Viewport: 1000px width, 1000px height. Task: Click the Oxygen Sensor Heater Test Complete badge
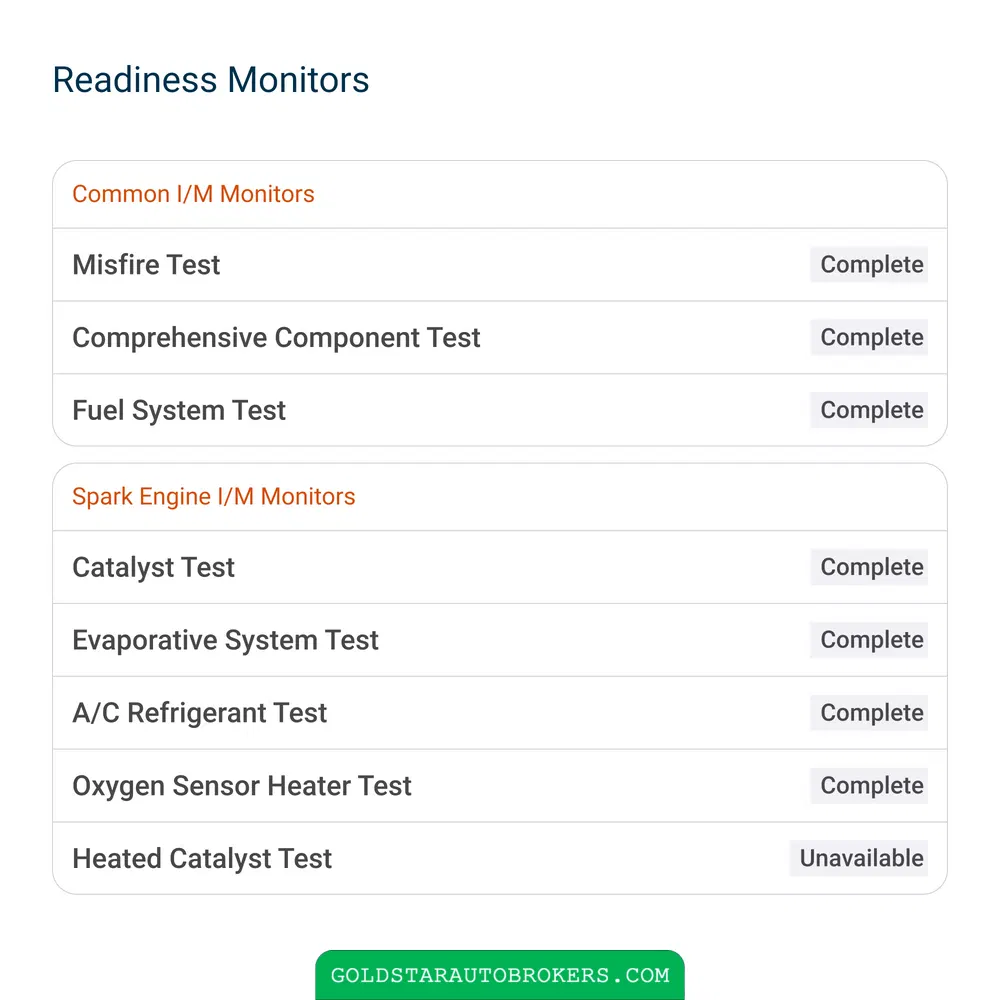(x=869, y=785)
